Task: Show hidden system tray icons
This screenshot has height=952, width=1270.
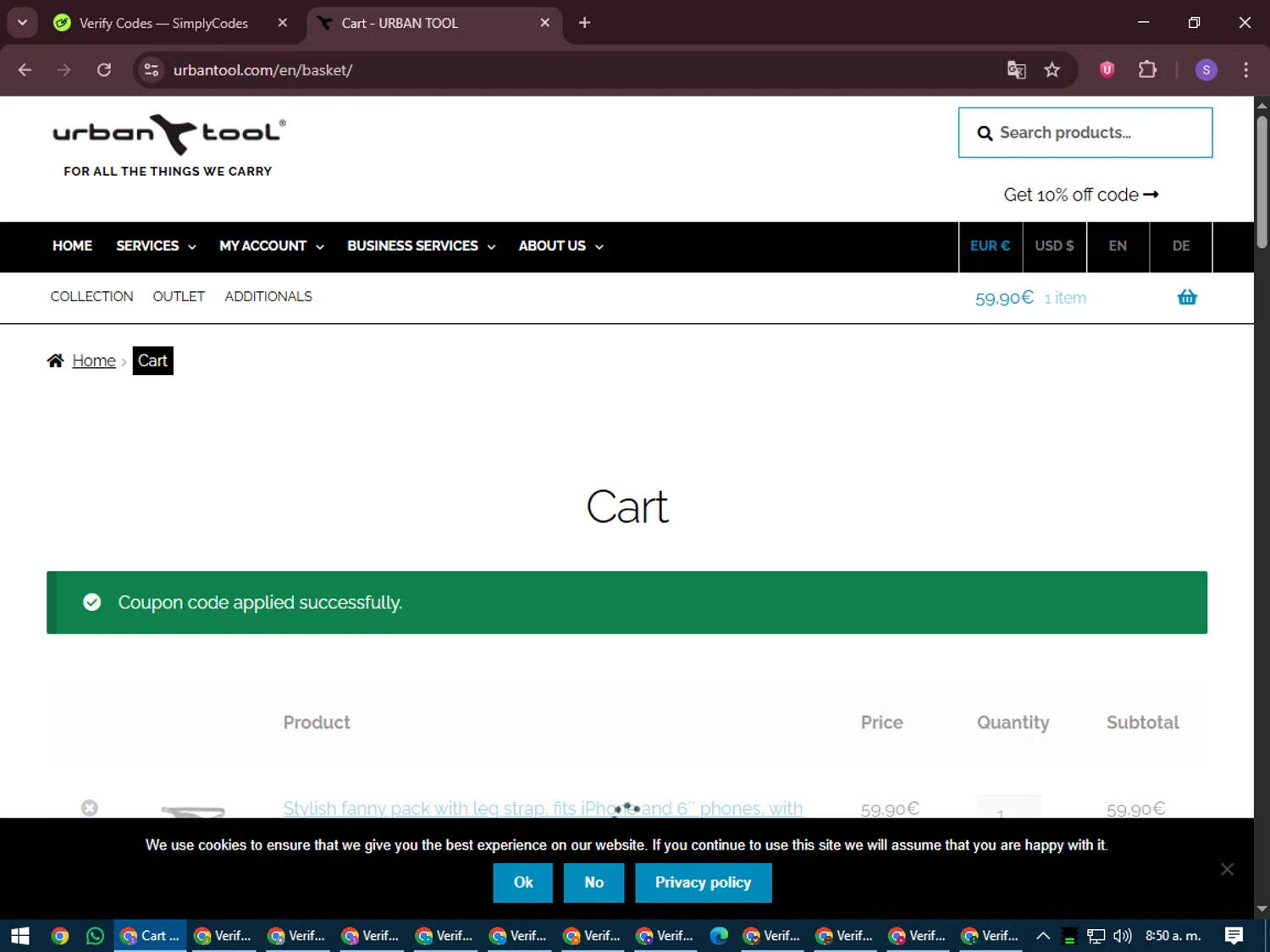Action: [1043, 936]
